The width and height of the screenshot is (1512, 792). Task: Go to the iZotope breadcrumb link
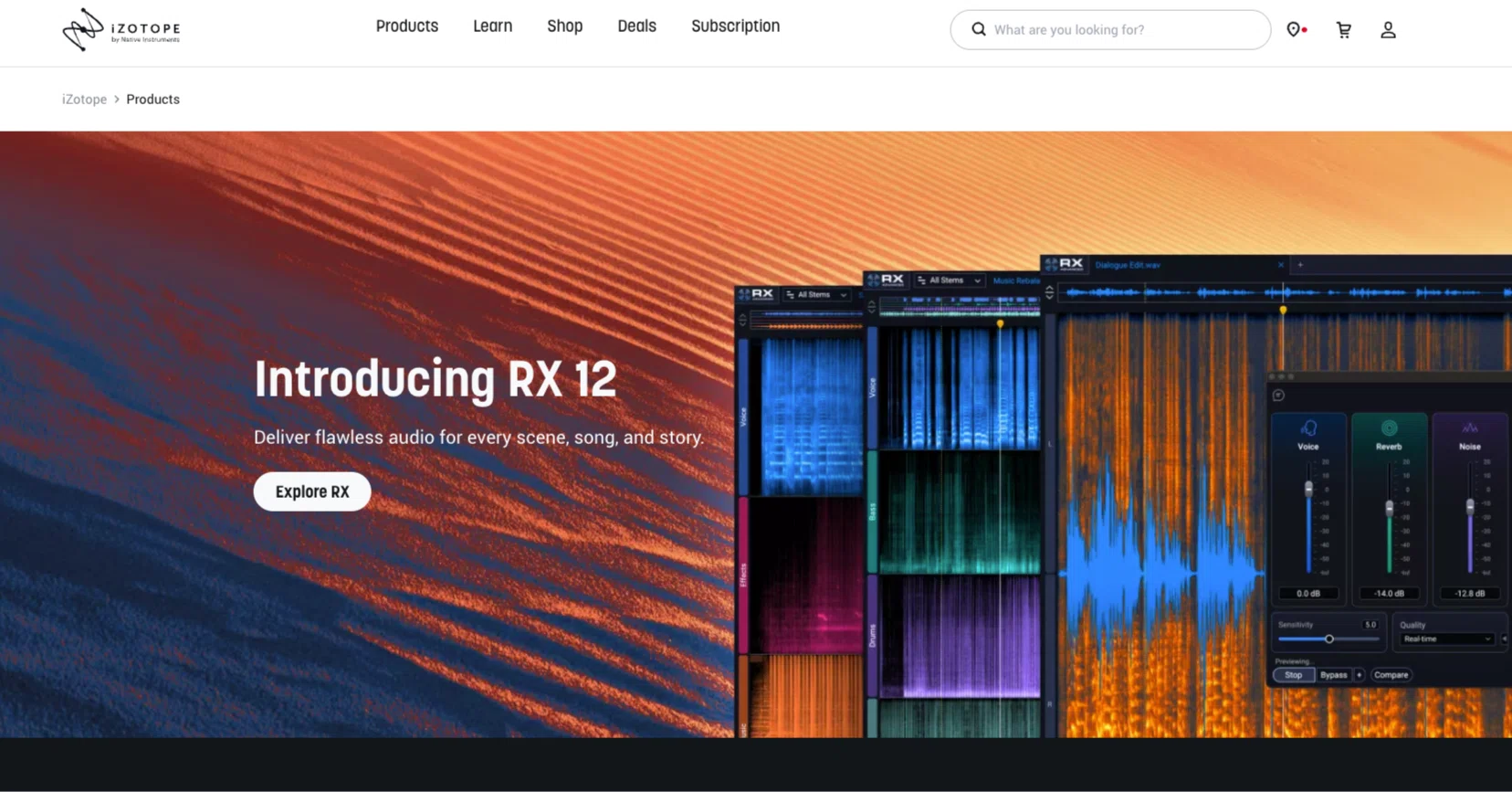[x=84, y=100]
